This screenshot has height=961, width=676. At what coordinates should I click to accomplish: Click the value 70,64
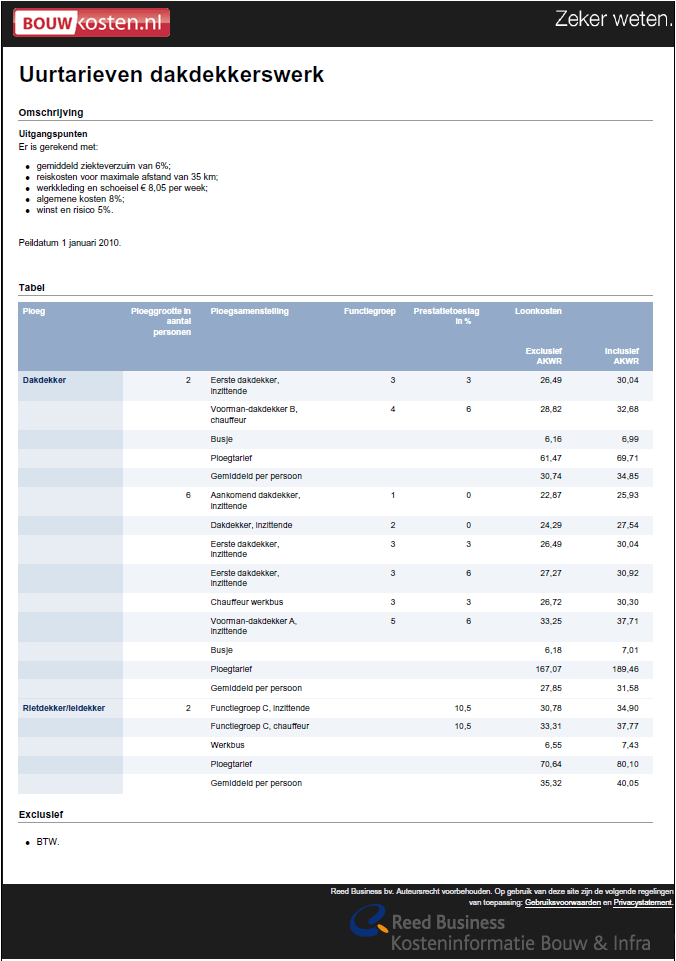[550, 764]
